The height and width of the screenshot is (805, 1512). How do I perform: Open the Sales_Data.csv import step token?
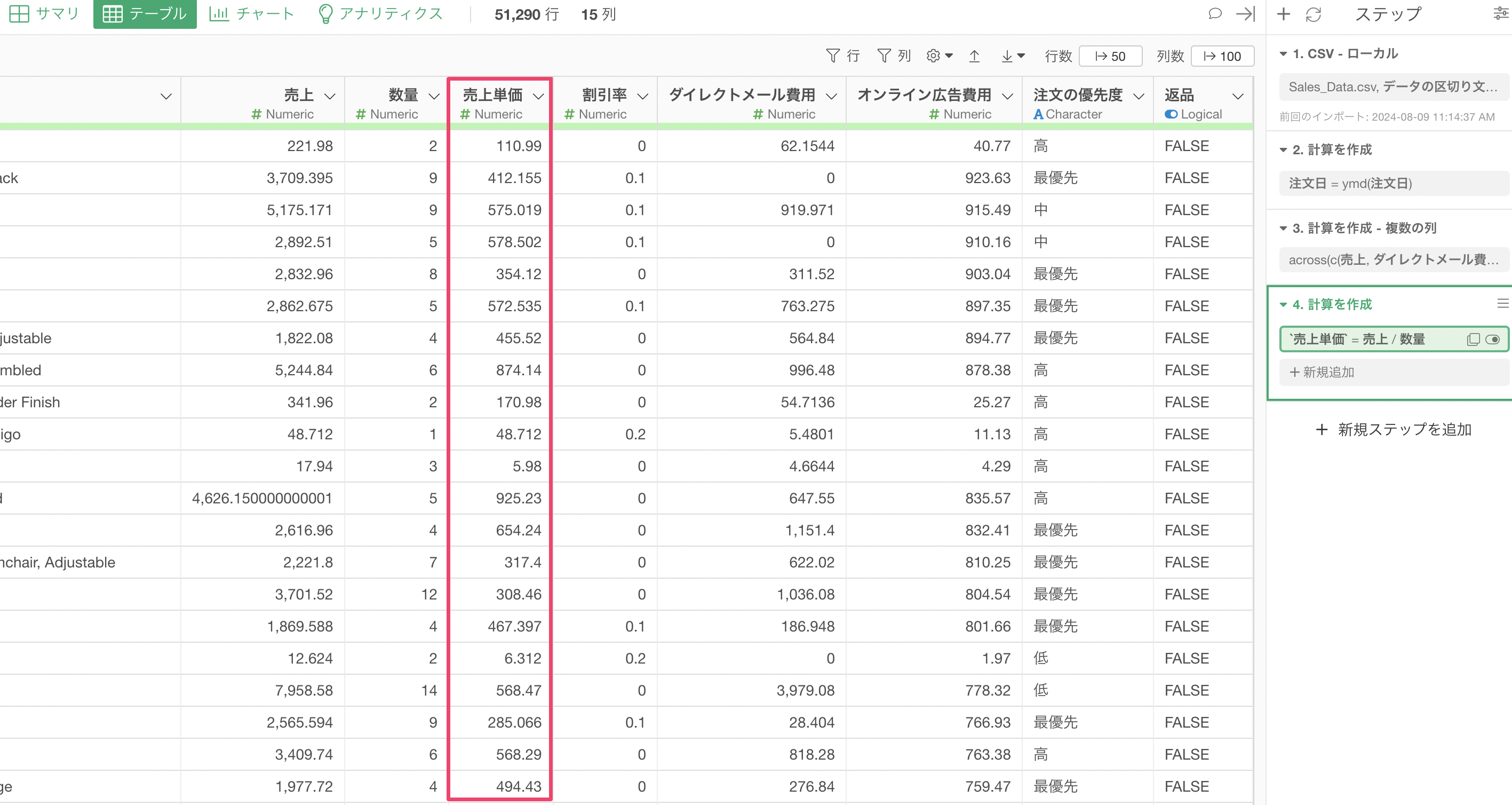1393,87
